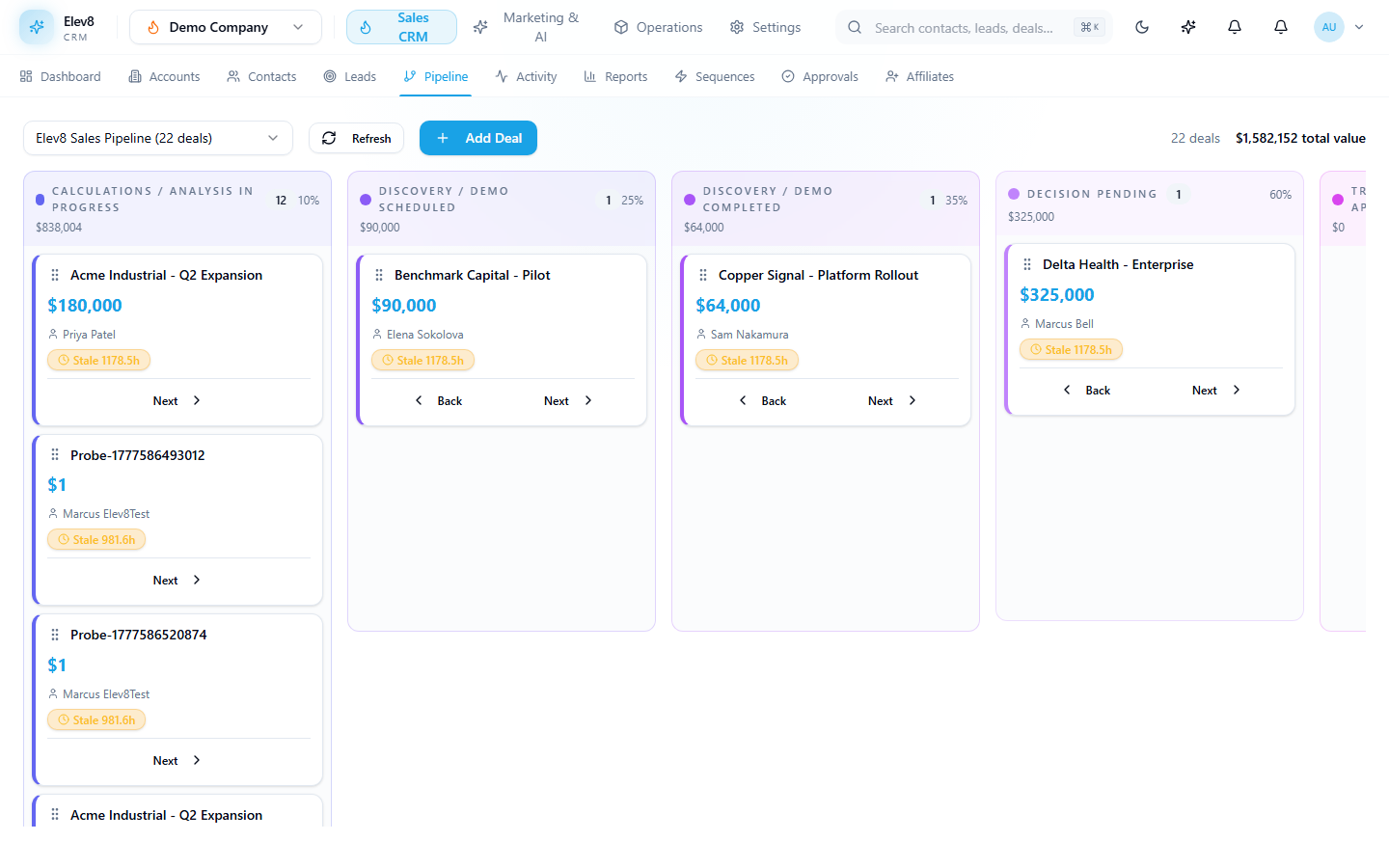Grab the drag handle on Delta Health - Enterprise

pyautogui.click(x=1027, y=264)
